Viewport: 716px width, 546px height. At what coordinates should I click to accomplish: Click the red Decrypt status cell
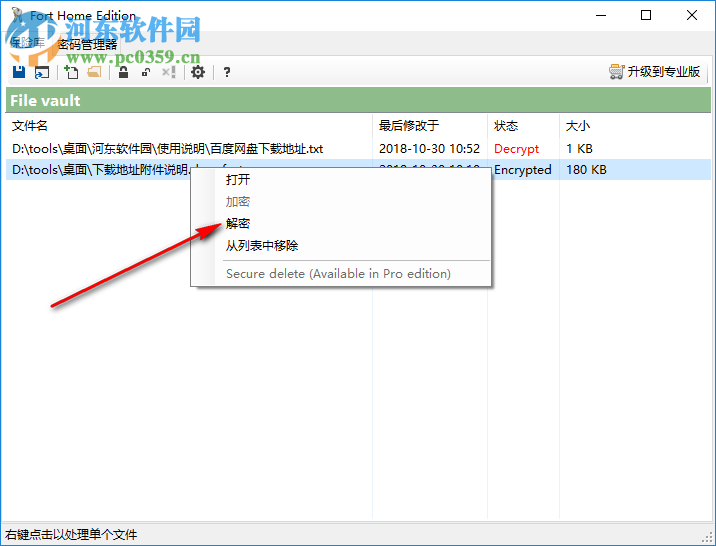516,149
